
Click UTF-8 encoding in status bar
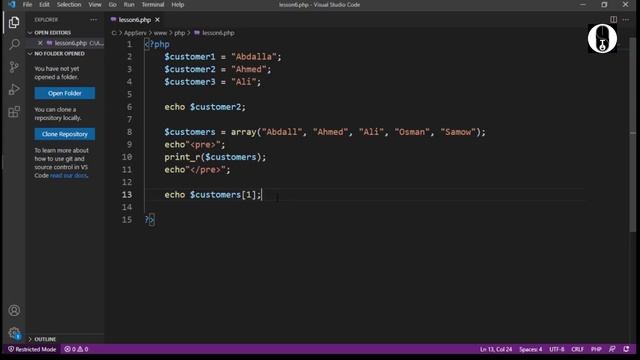[557, 349]
